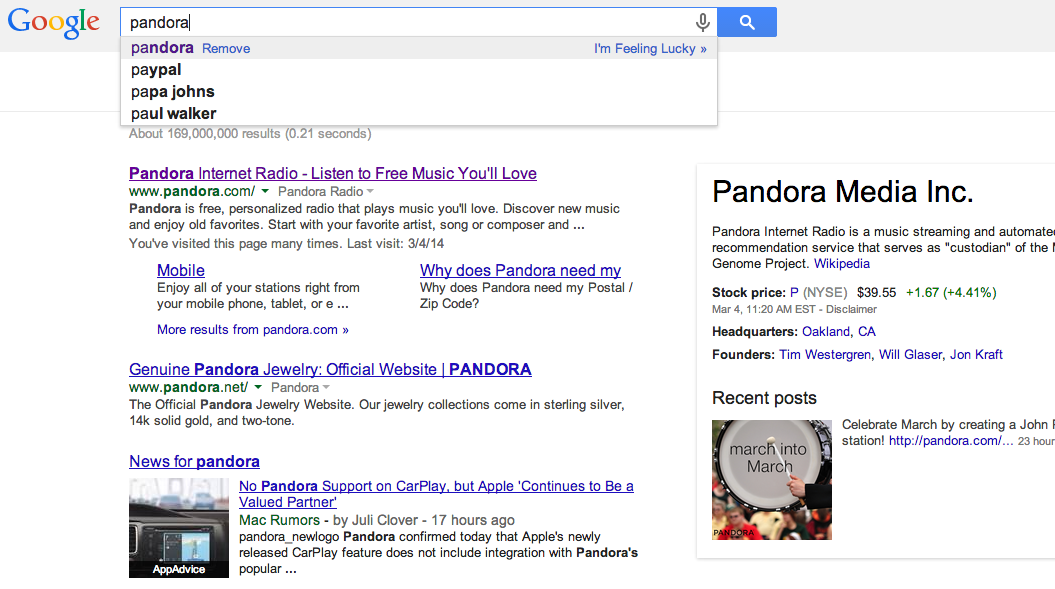
Task: Click inside the search text field
Action: (400, 23)
